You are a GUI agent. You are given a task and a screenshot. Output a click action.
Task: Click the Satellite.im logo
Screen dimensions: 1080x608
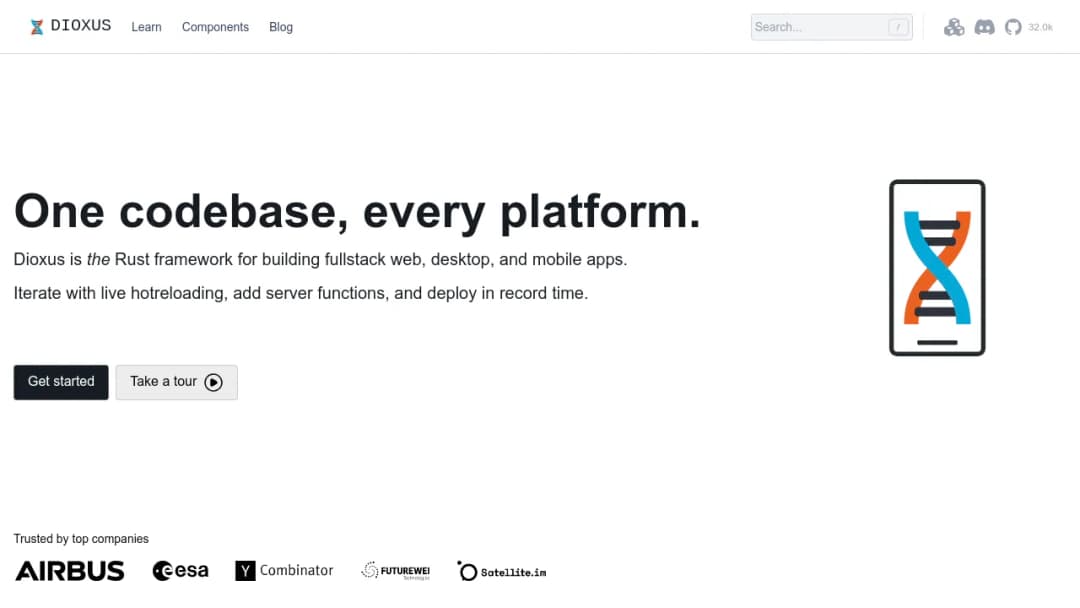[501, 571]
